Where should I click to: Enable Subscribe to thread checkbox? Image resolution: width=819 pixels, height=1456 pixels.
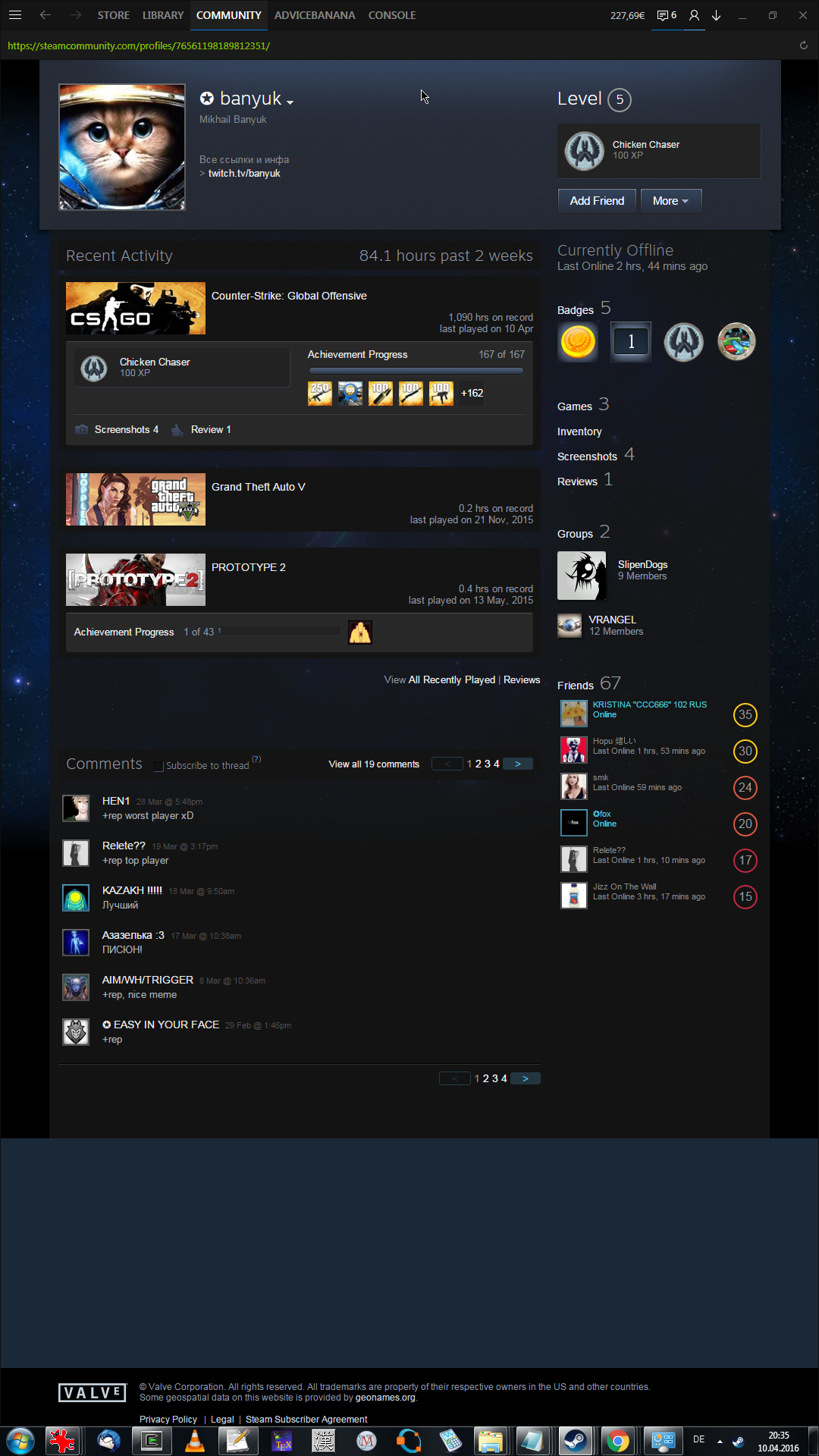pos(158,766)
